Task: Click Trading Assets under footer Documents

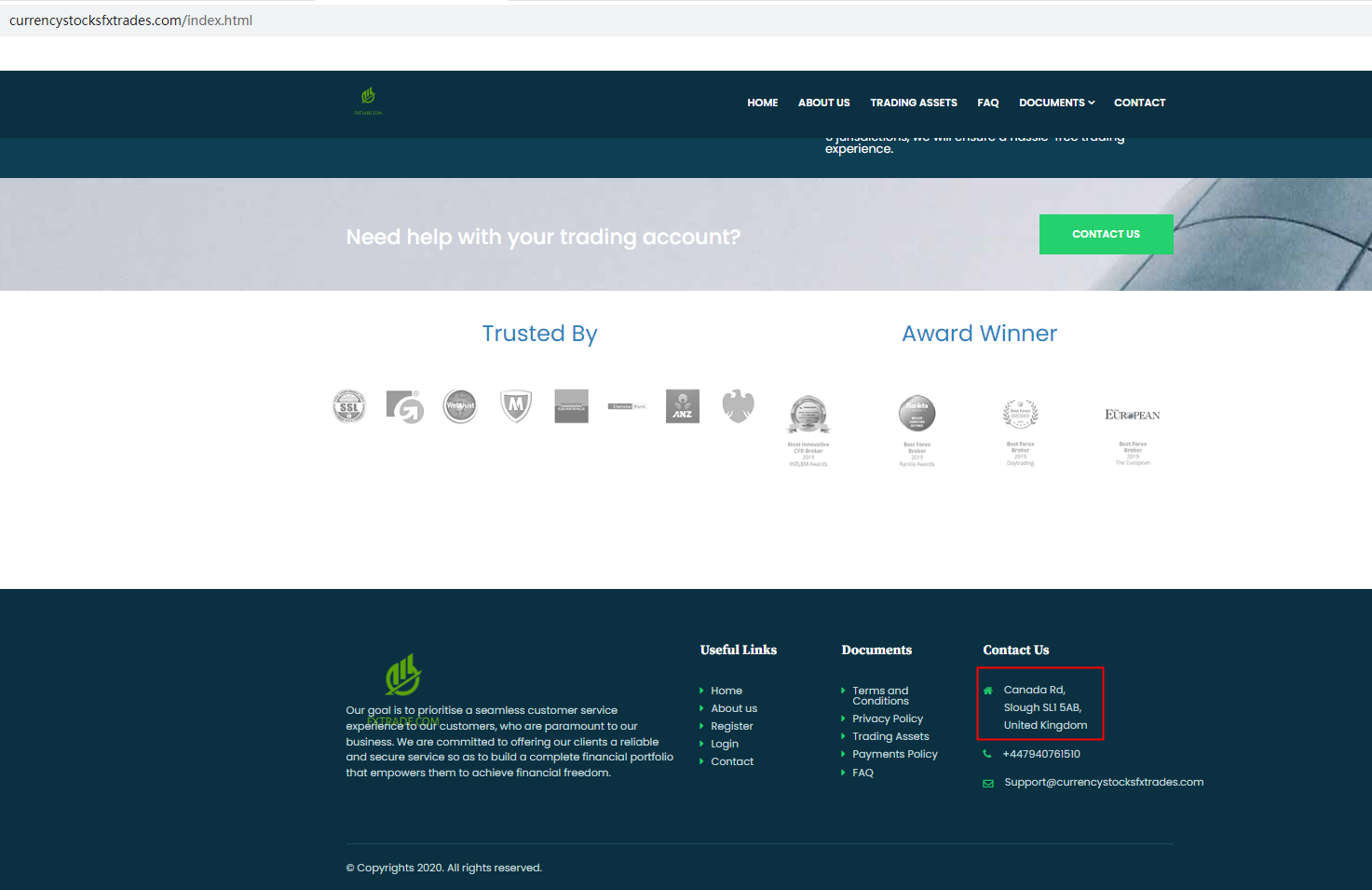Action: point(890,736)
